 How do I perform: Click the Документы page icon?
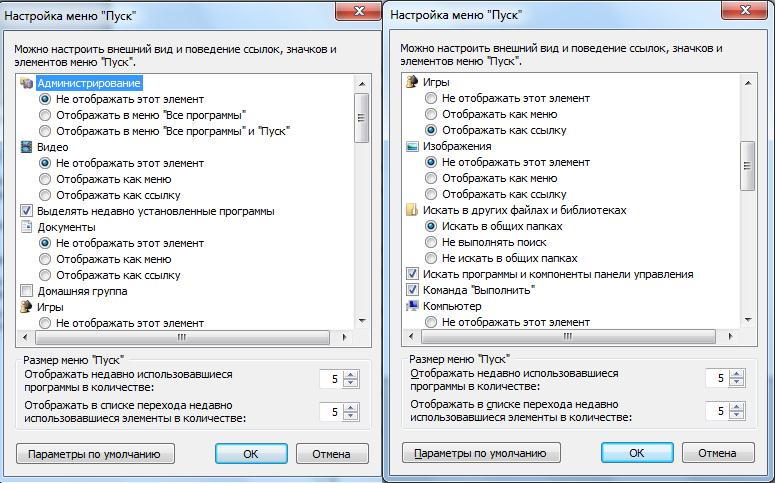tap(26, 227)
